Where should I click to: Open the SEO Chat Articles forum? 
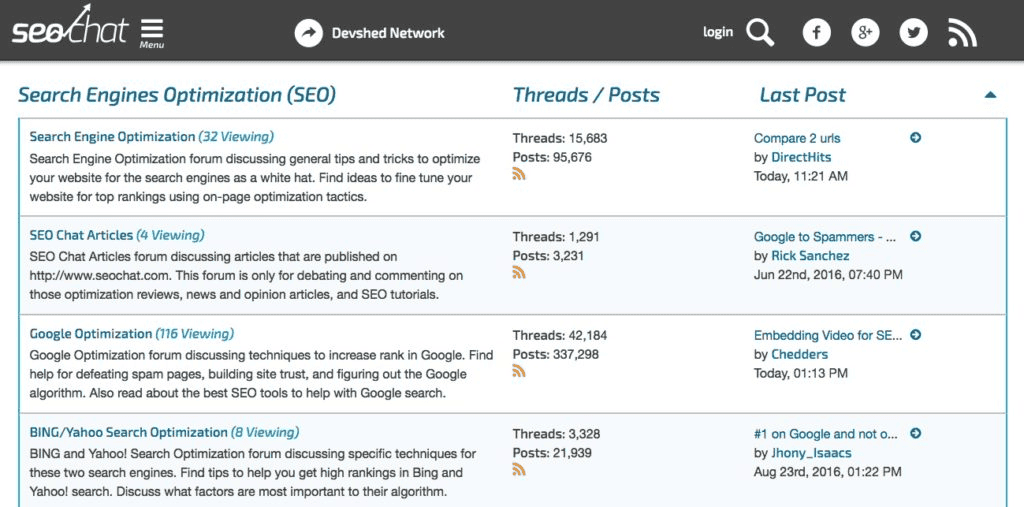click(81, 235)
